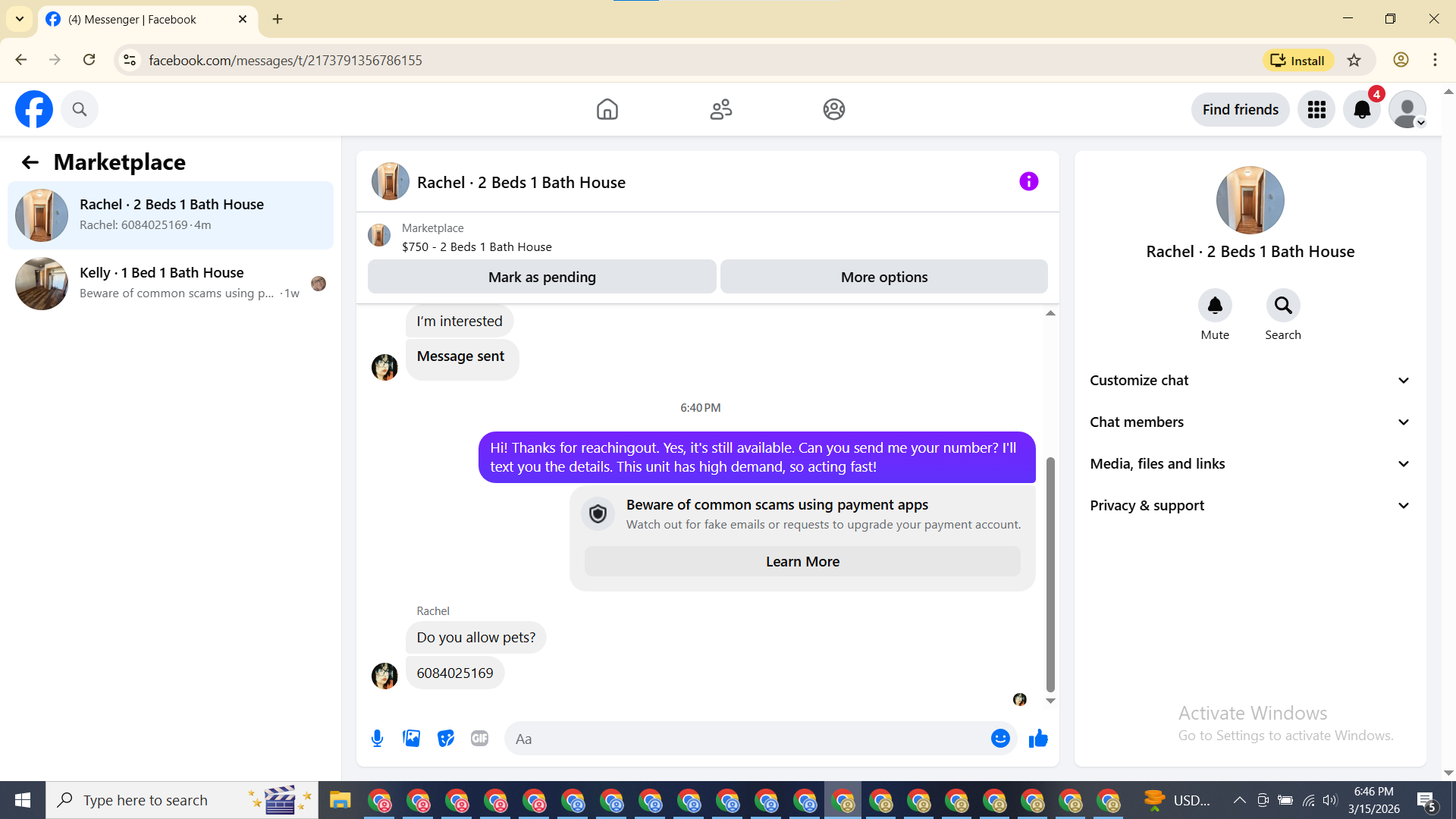The image size is (1456, 819).
Task: Go back with browser back arrow
Action: (21, 60)
